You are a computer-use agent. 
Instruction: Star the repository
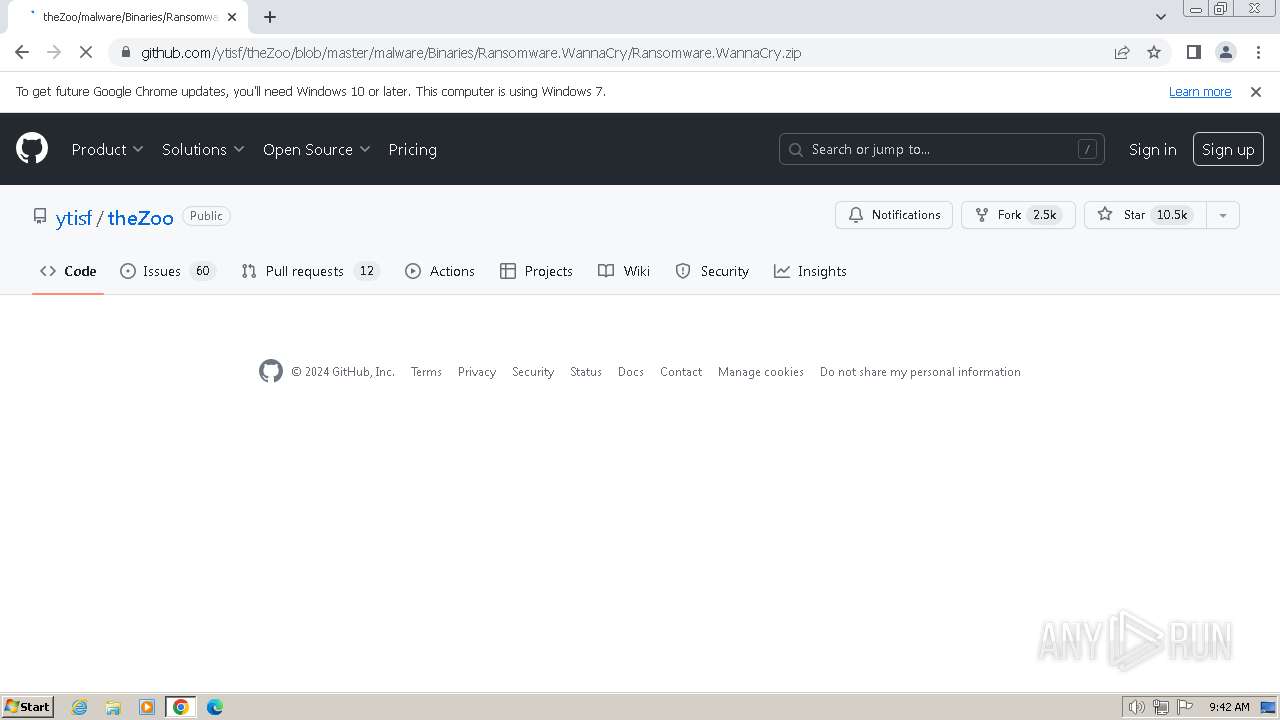pos(1145,215)
